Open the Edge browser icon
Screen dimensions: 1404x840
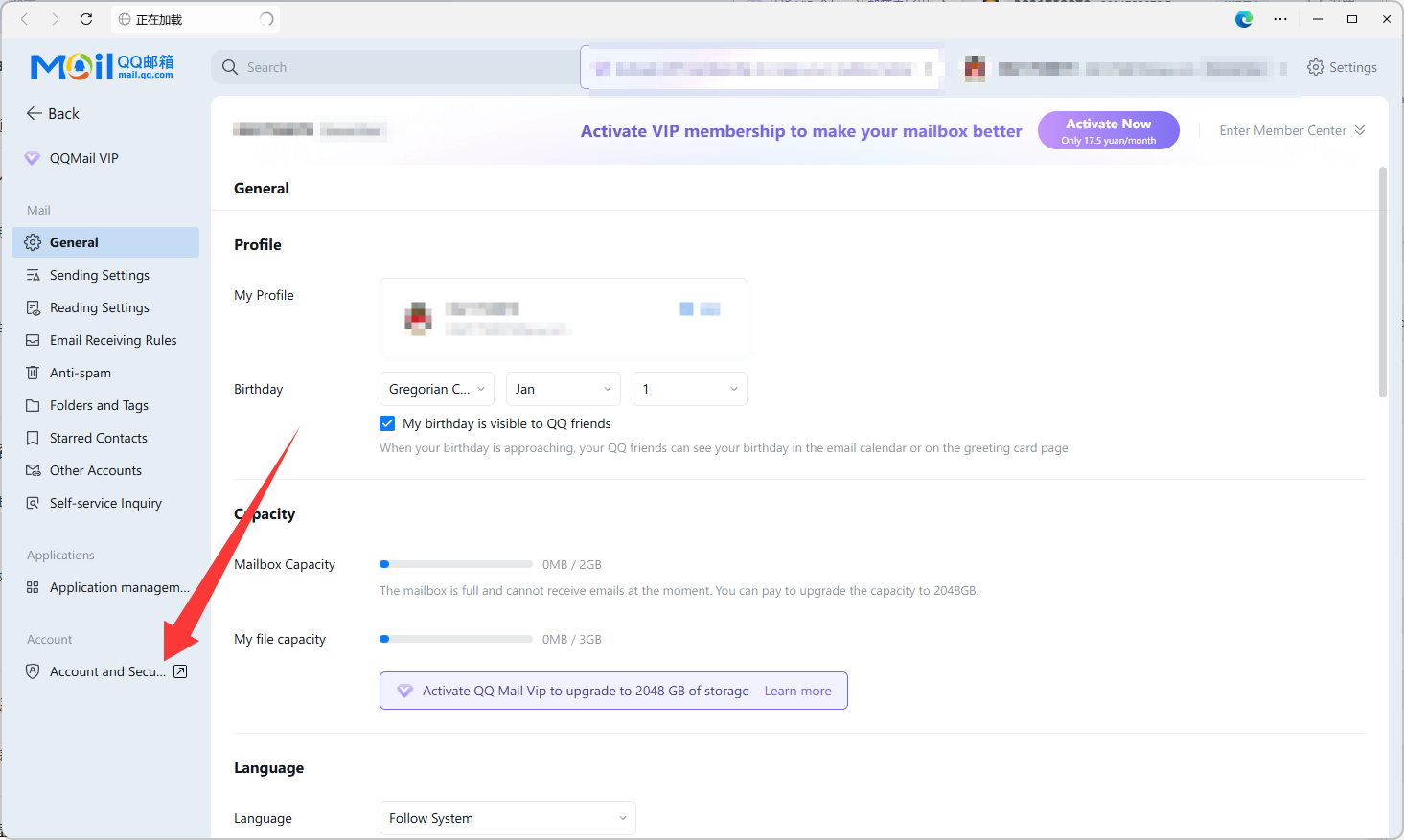[1244, 19]
